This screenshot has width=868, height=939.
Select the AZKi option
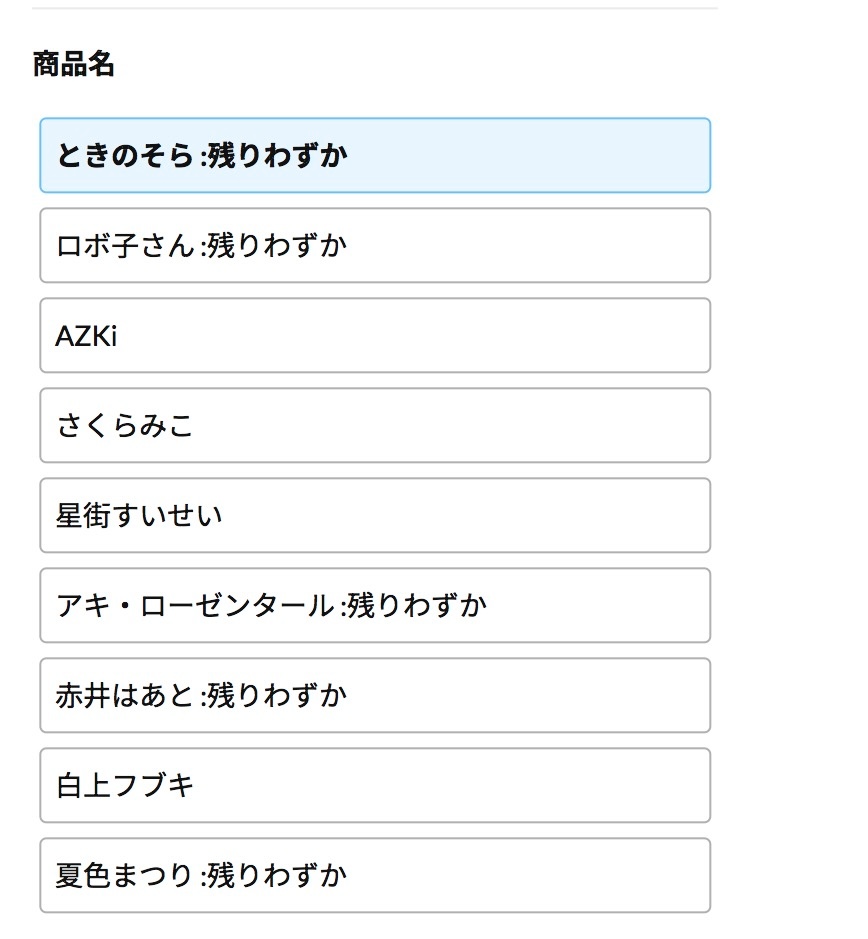click(x=375, y=335)
